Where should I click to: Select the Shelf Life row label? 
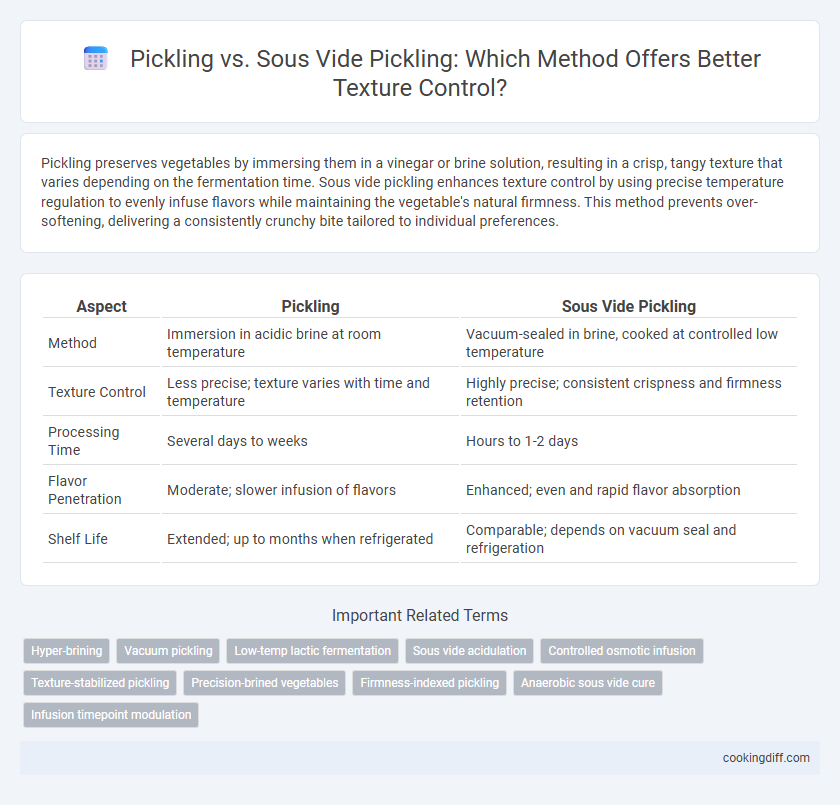78,539
